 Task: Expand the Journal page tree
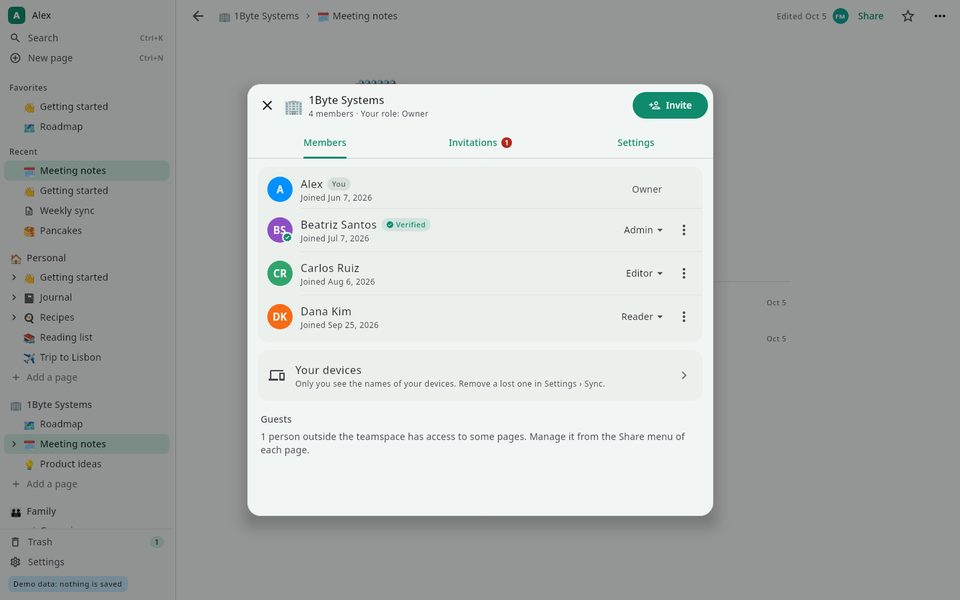tap(14, 298)
